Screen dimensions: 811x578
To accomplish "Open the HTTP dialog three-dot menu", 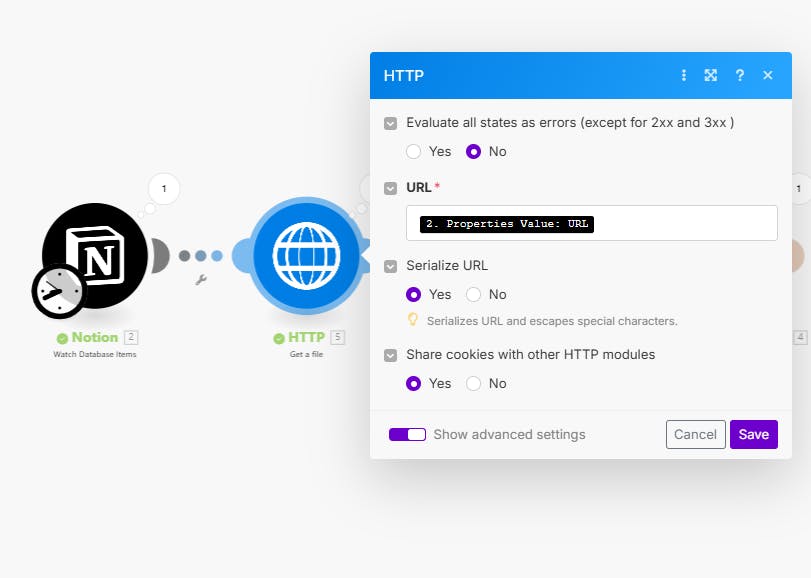I will pos(684,75).
